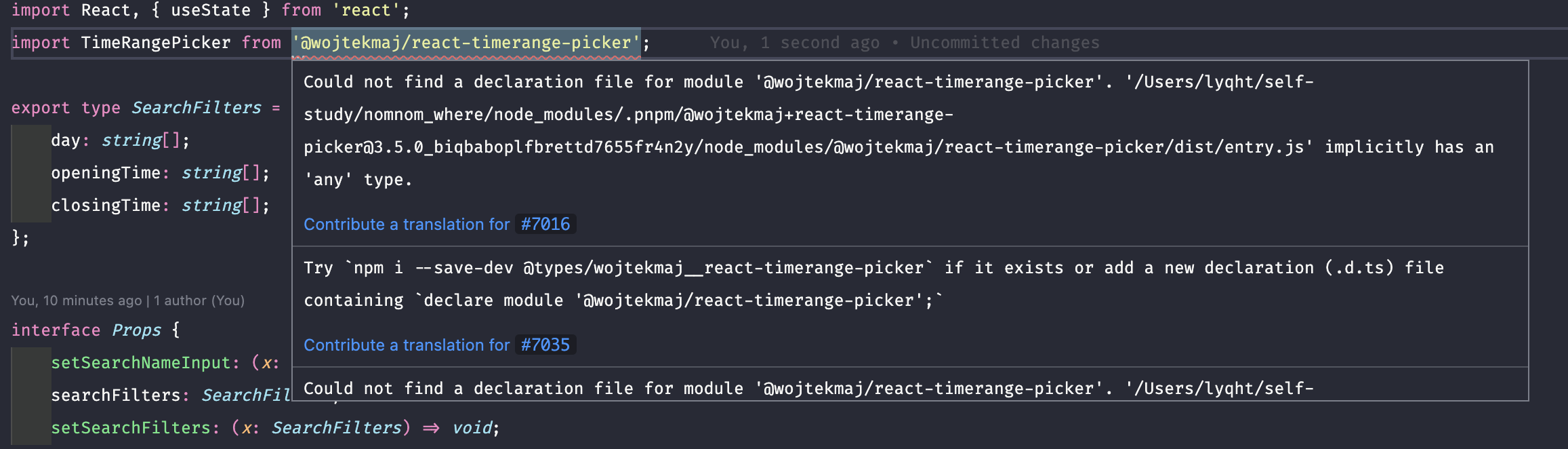Click the closingTime property
Image resolution: width=1568 pixels, height=449 pixels.
click(x=106, y=206)
